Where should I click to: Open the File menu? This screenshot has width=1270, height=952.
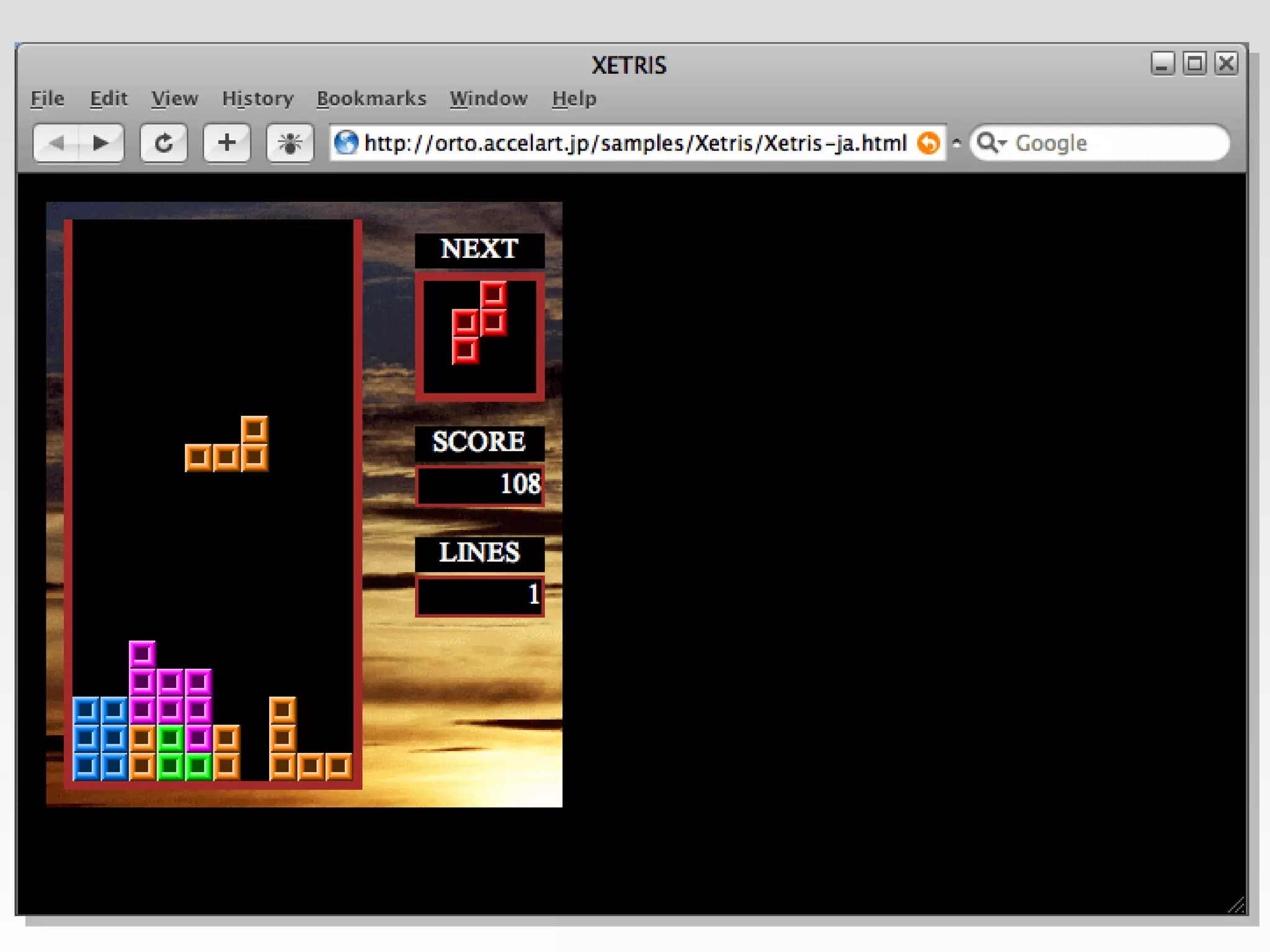[48, 99]
